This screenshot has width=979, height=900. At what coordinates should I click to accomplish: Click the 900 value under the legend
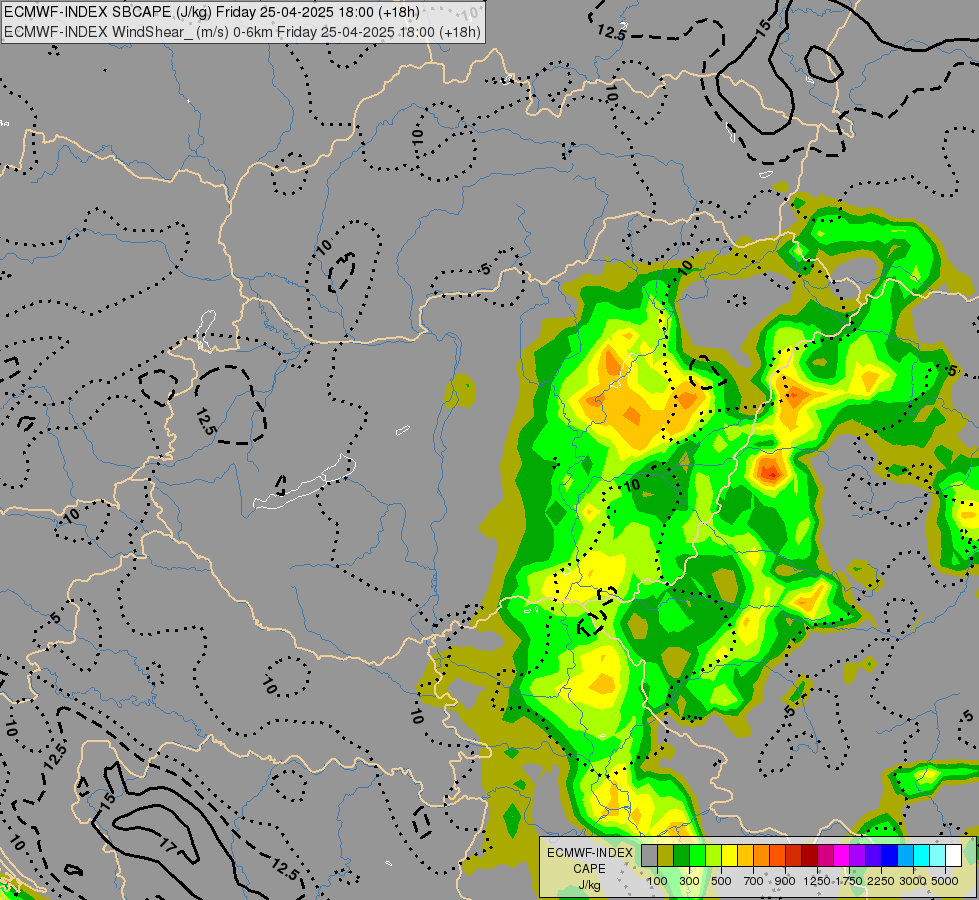785,881
